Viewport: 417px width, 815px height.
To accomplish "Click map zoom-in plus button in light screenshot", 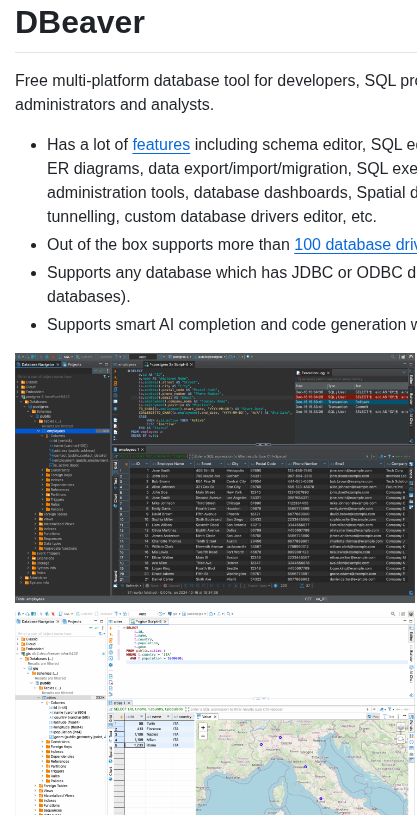I will [x=203, y=727].
